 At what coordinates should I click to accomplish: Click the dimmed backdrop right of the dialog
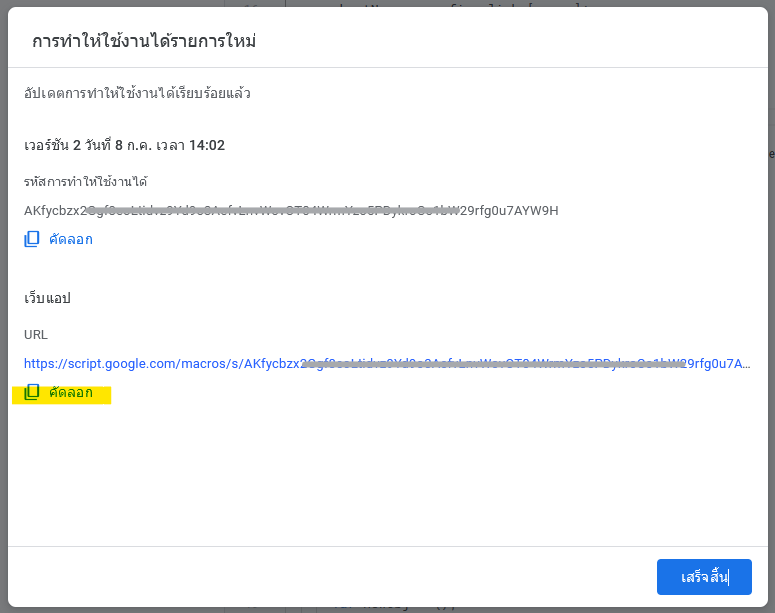772,306
